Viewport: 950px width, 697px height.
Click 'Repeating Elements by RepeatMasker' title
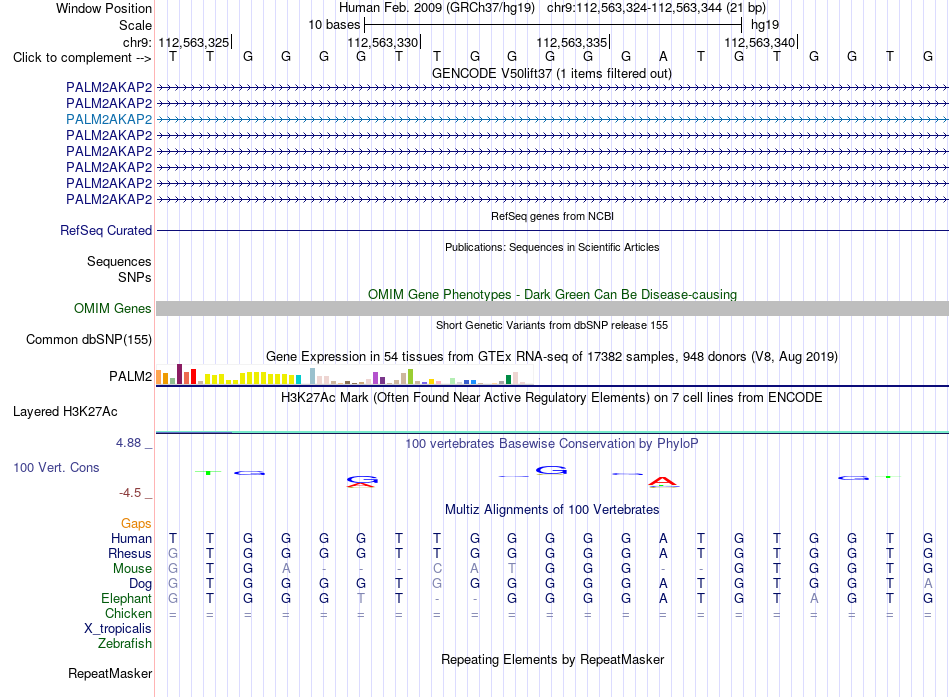coord(553,659)
